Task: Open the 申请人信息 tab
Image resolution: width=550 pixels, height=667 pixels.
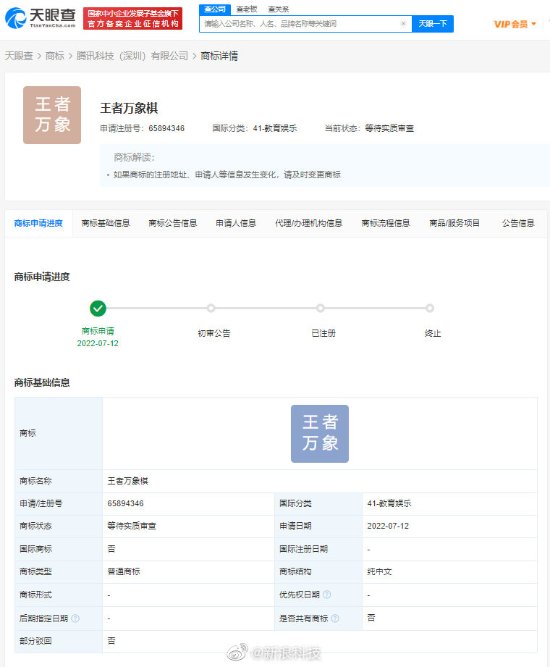Action: tap(236, 223)
